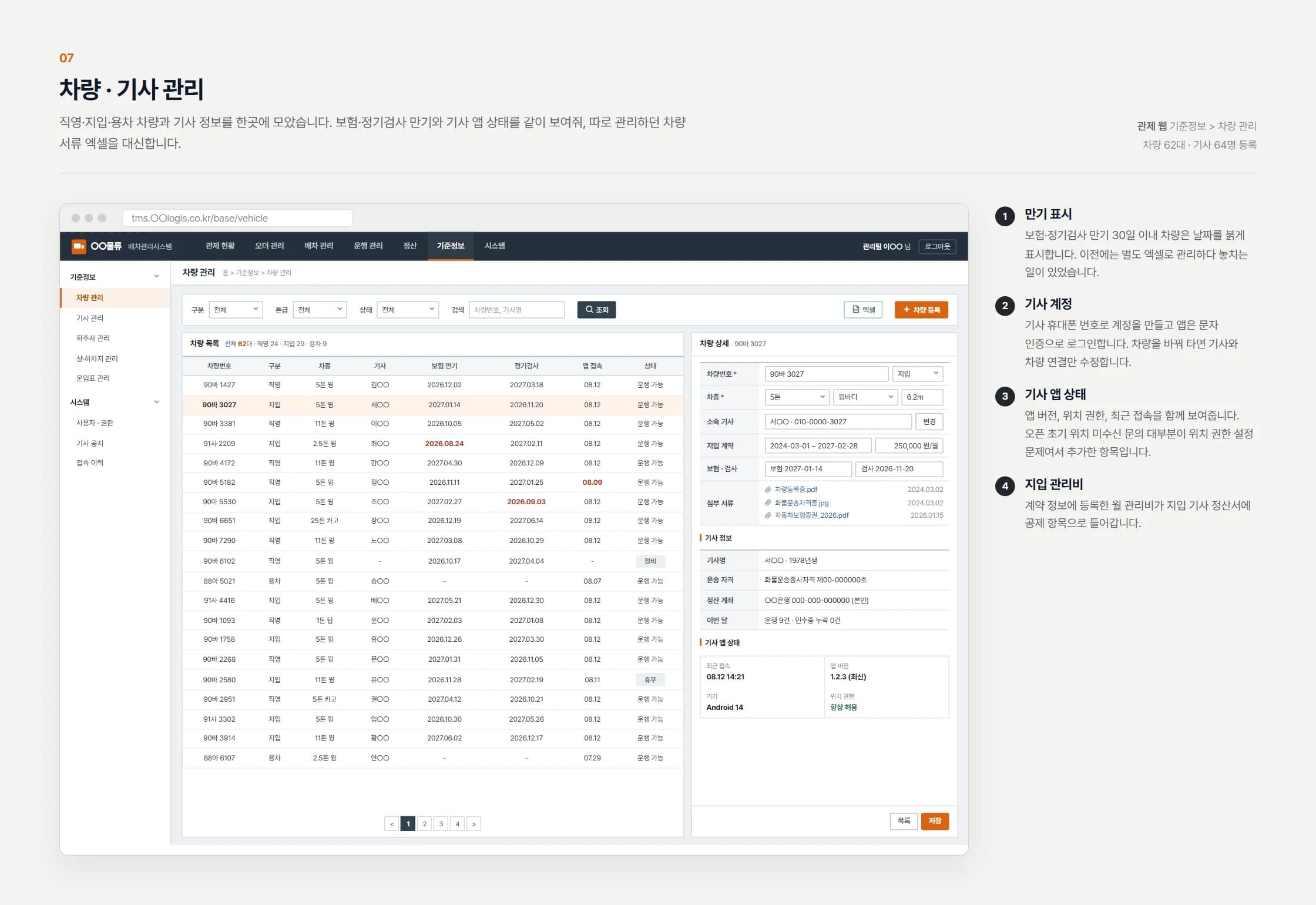Click the 조회 search magnifier button
The image size is (1316, 905).
(x=596, y=310)
